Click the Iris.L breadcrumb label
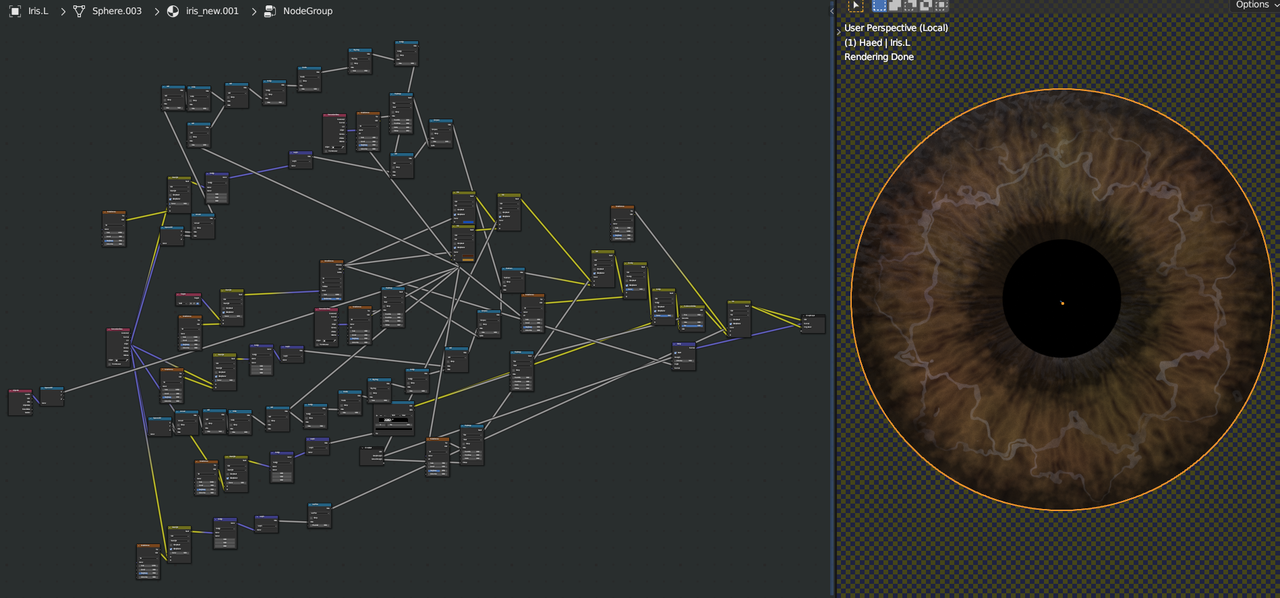Screen dimensions: 1280x598 38,11
